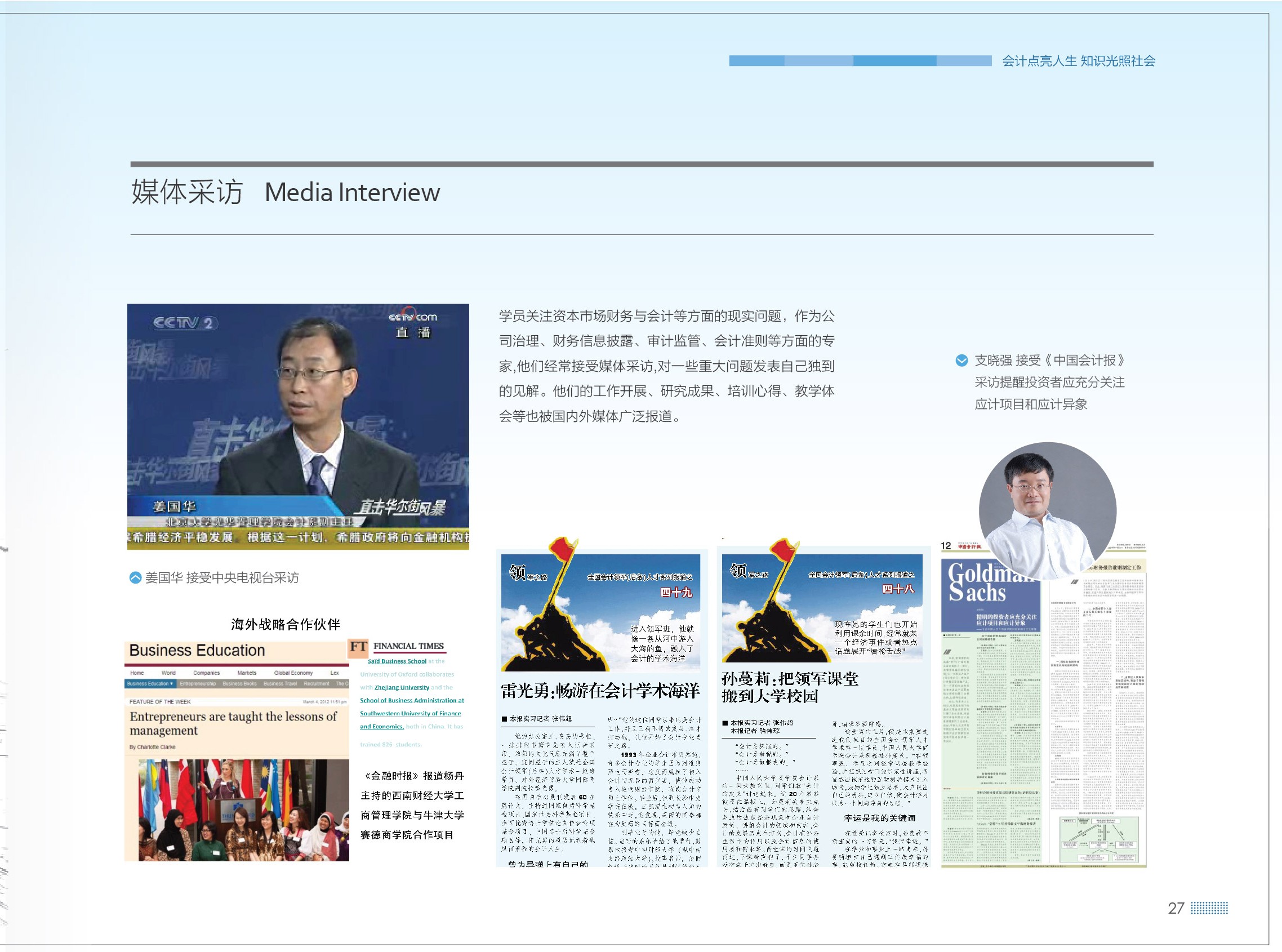Click the 'By Charlotte Clarke' byline

coord(152,748)
